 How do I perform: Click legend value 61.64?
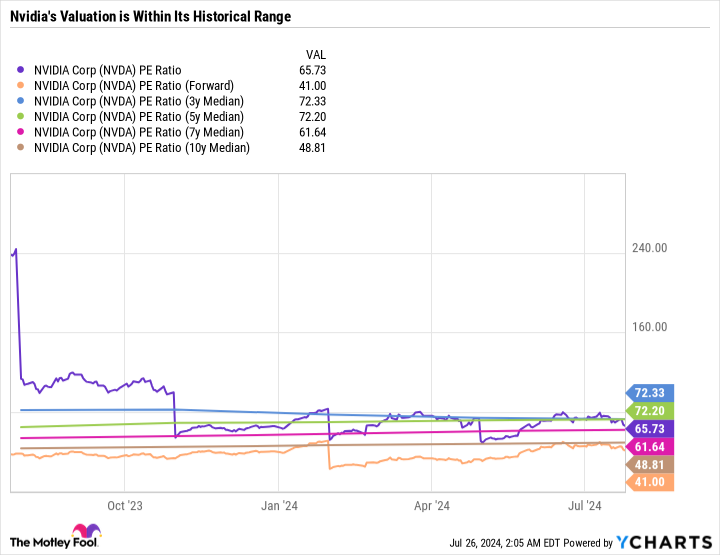(312, 132)
